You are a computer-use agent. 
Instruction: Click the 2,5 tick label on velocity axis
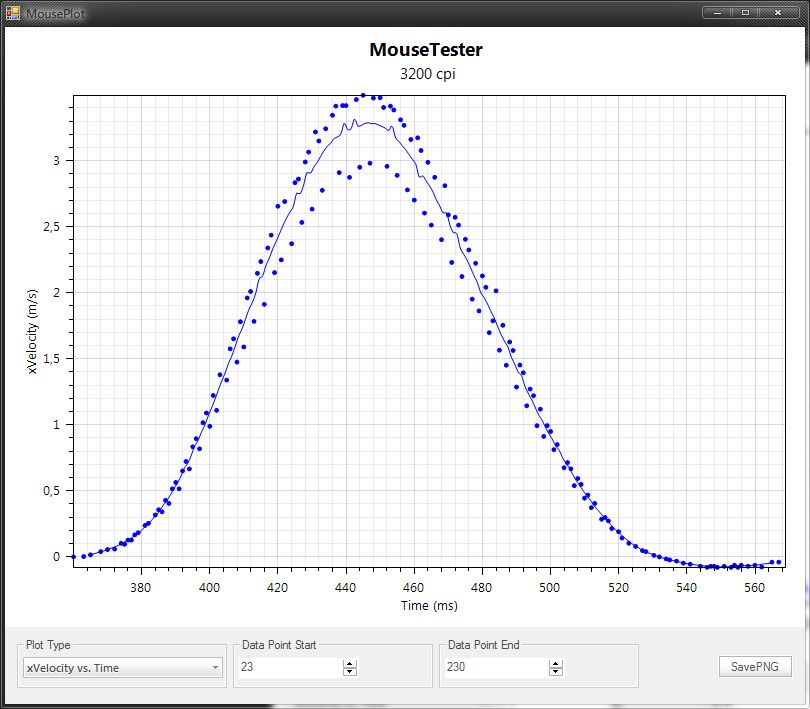click(x=51, y=227)
